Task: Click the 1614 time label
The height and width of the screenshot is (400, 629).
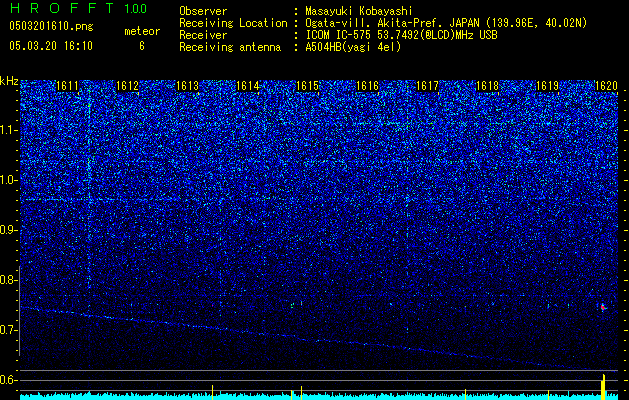Action: tap(248, 86)
